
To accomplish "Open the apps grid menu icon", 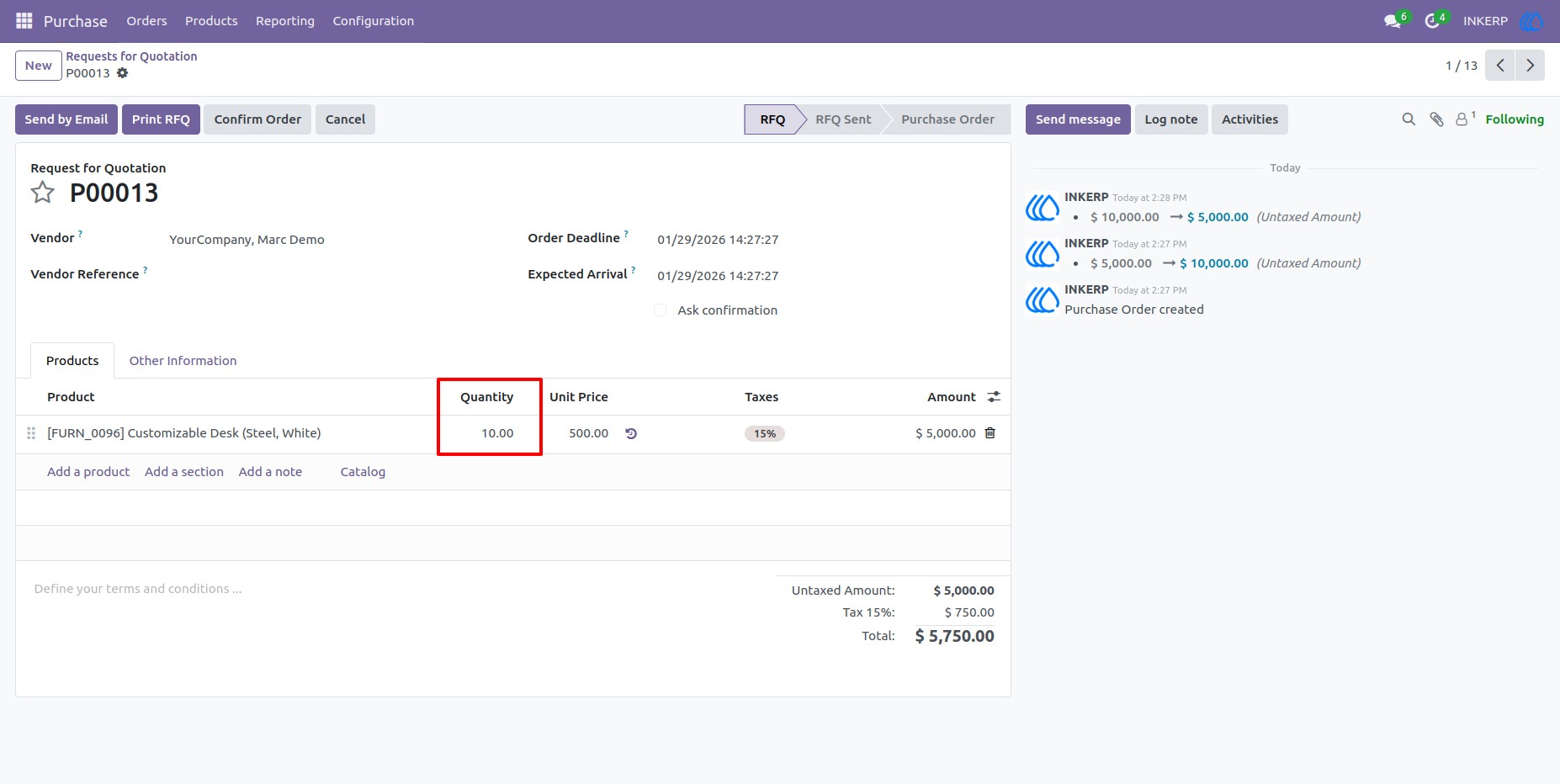I will [24, 21].
